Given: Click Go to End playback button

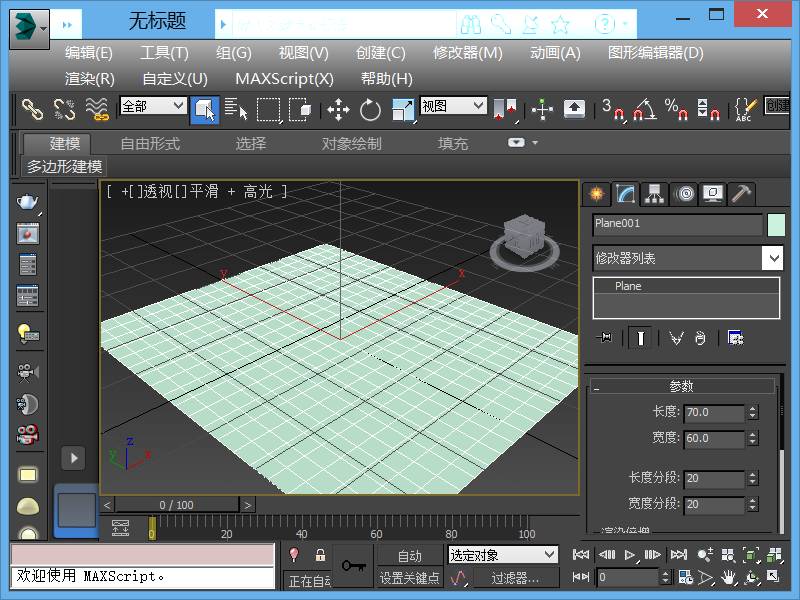Looking at the screenshot, I should (679, 555).
